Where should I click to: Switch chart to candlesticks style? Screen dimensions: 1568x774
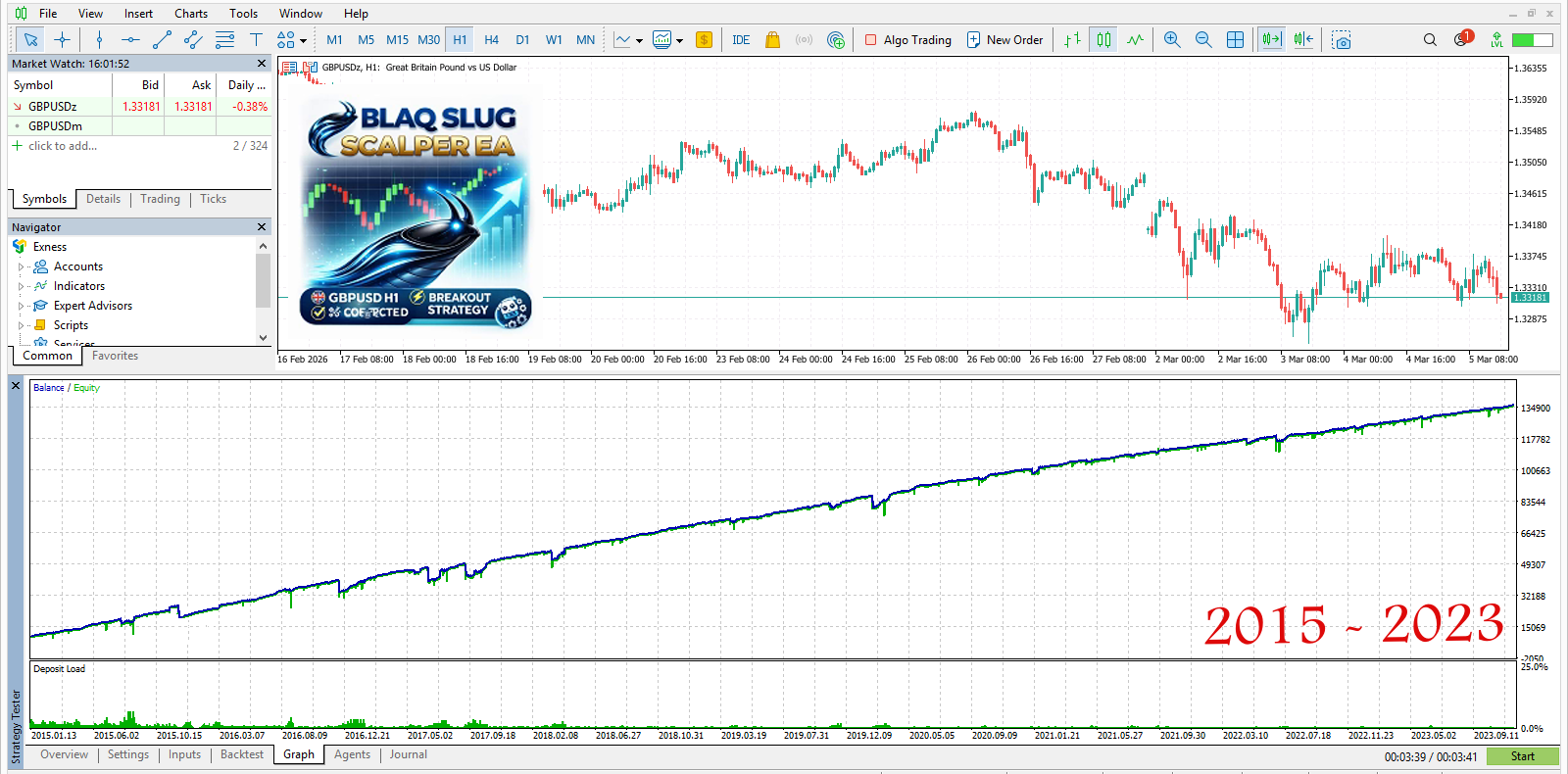click(1104, 40)
